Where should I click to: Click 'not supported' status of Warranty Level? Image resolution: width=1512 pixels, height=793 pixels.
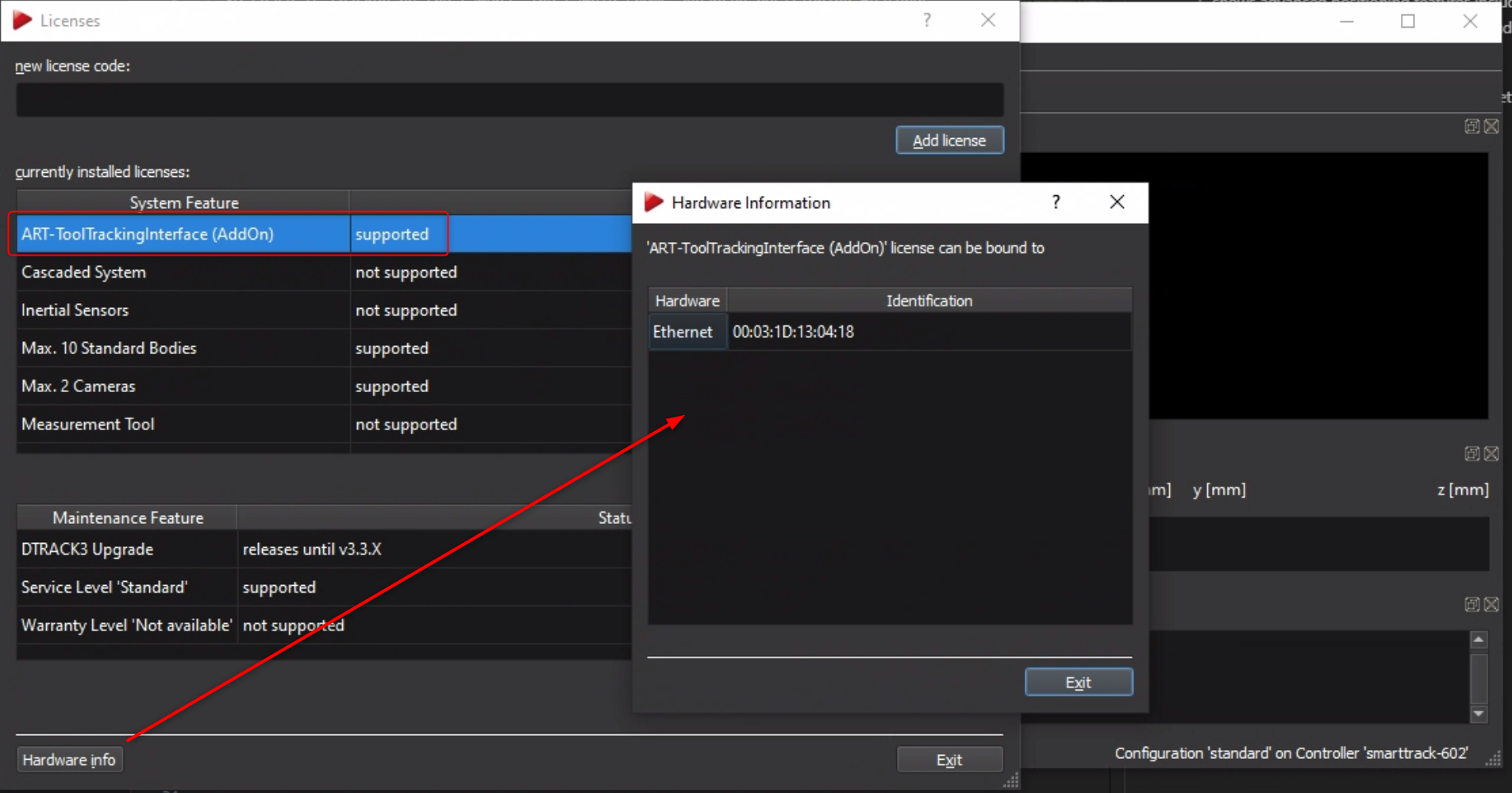pyautogui.click(x=294, y=626)
